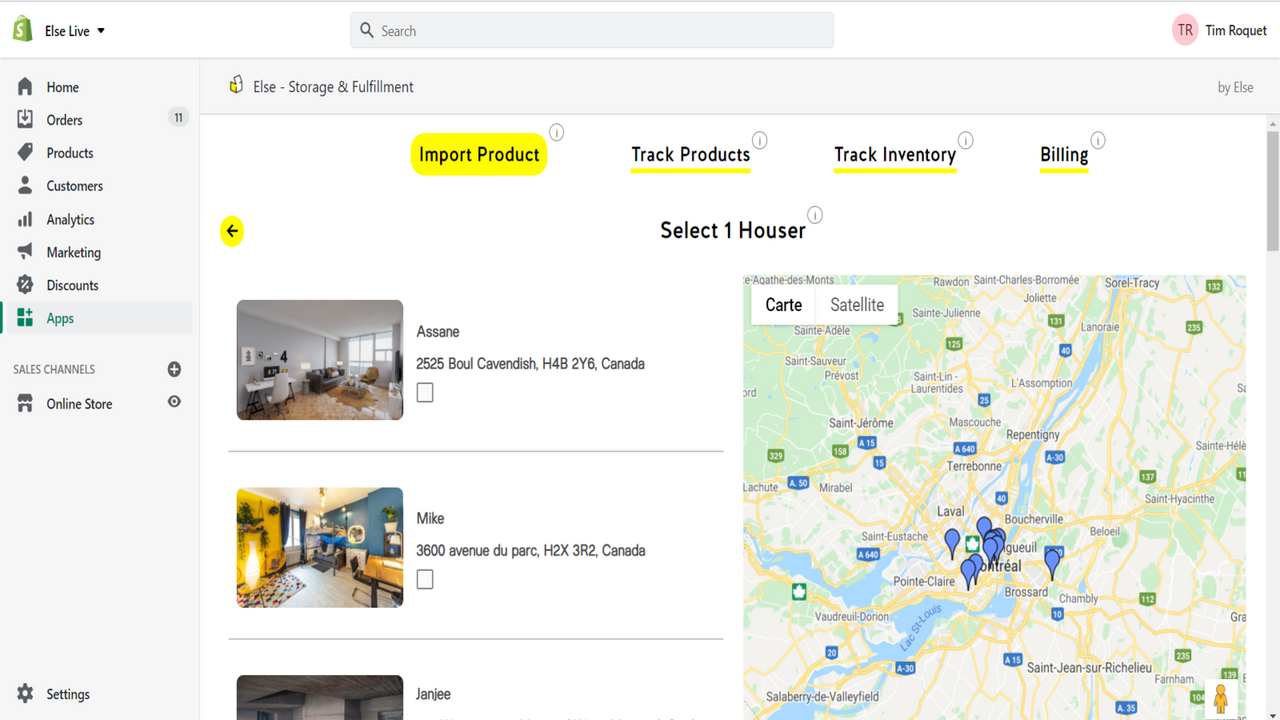Switch the map to Satellite view
1280x720 pixels.
pos(856,304)
